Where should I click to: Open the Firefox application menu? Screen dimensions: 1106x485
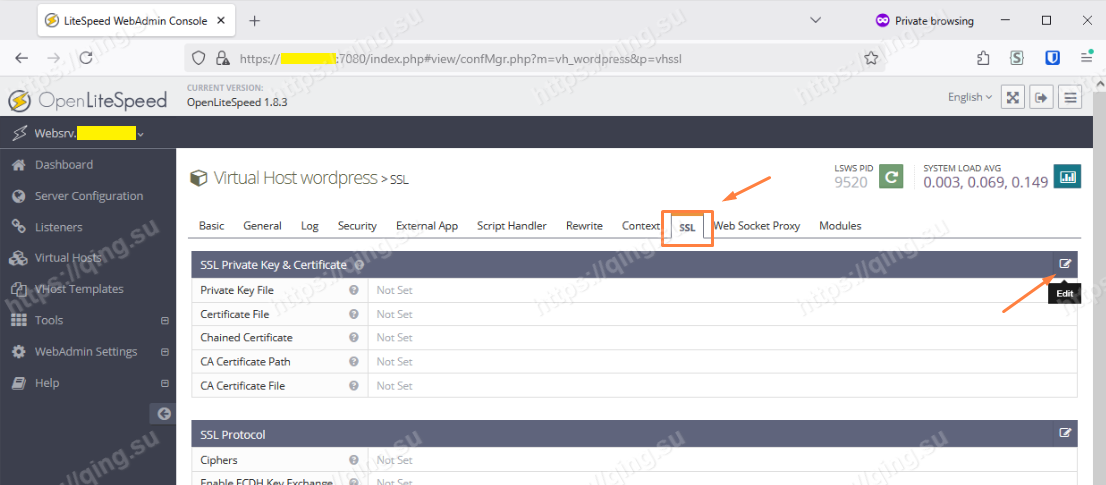[x=1087, y=59]
